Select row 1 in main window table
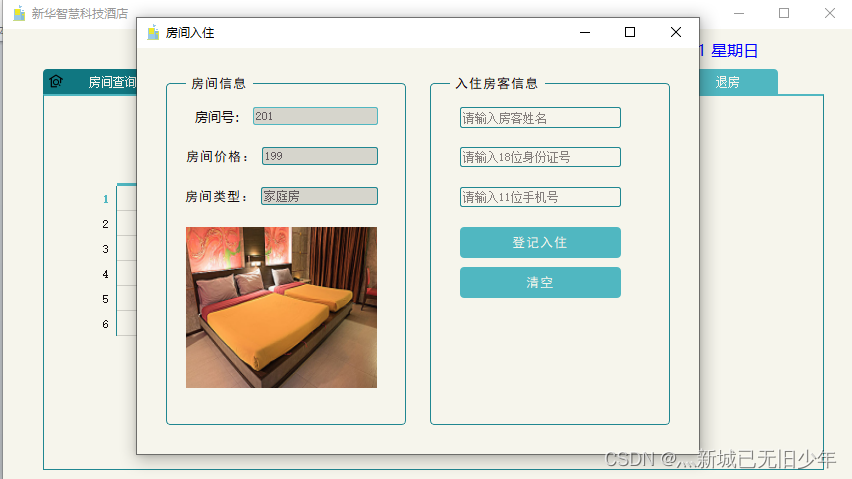852x479 pixels. point(105,199)
